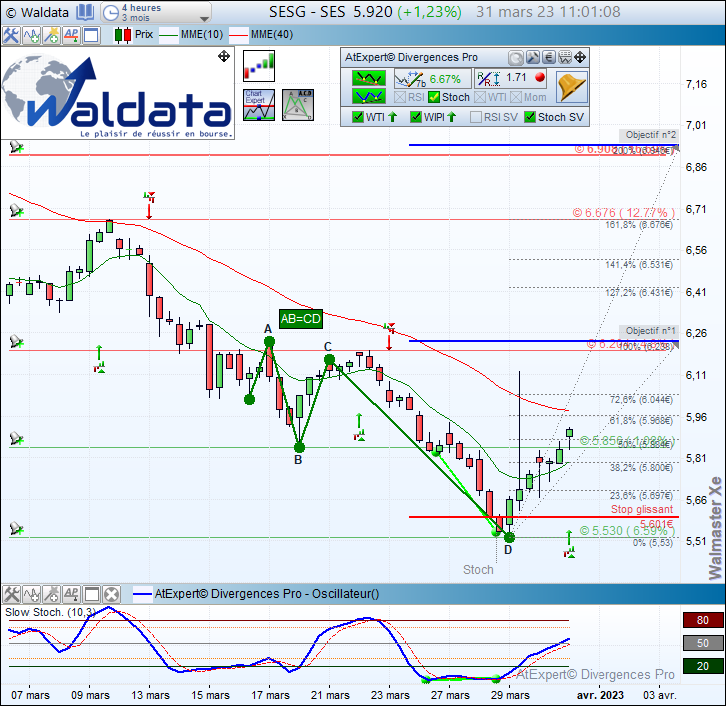This screenshot has height=706, width=726.
Task: Toggle the WTI checkbox beside Mom
Action: pos(480,97)
